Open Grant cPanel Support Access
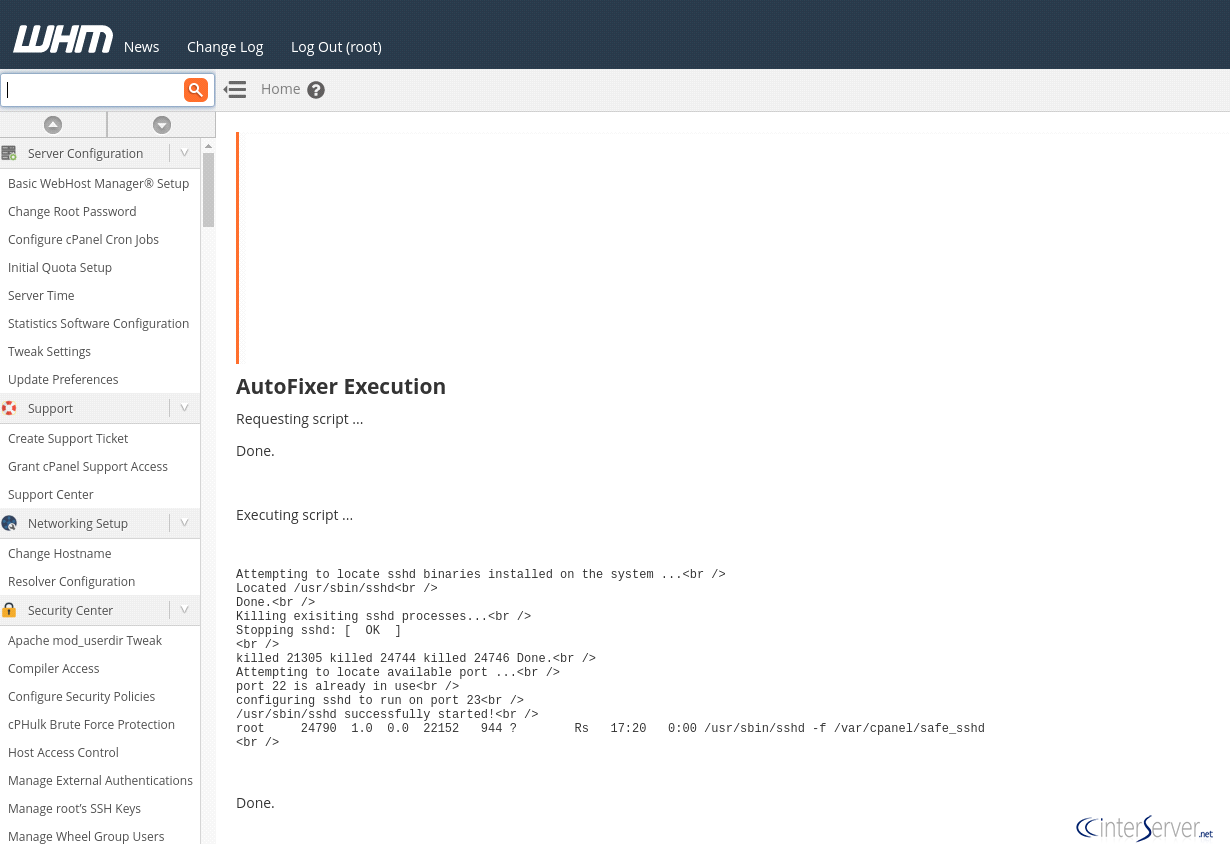The height and width of the screenshot is (844, 1230). (x=88, y=466)
